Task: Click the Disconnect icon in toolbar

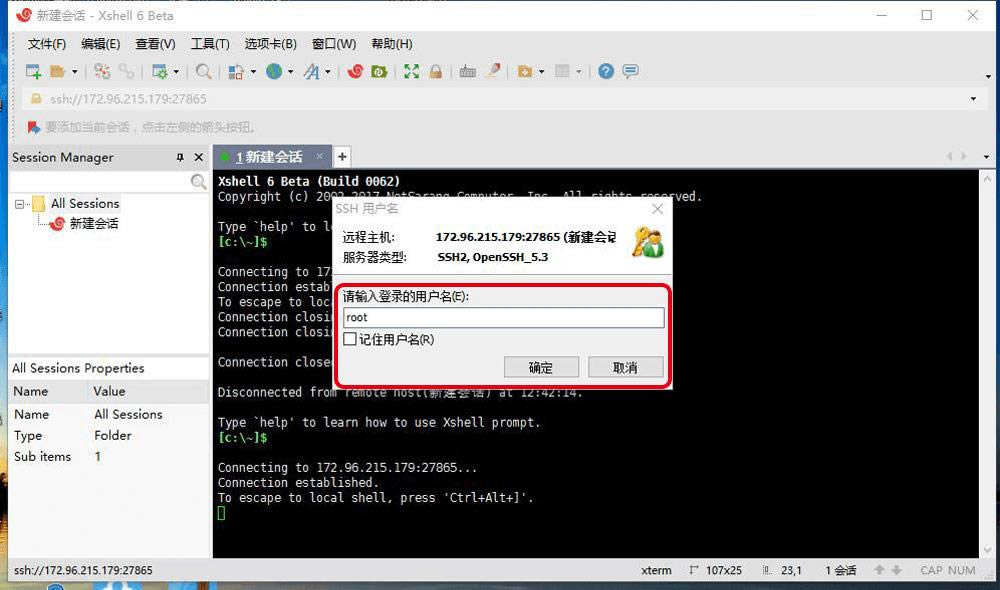Action: [x=102, y=71]
